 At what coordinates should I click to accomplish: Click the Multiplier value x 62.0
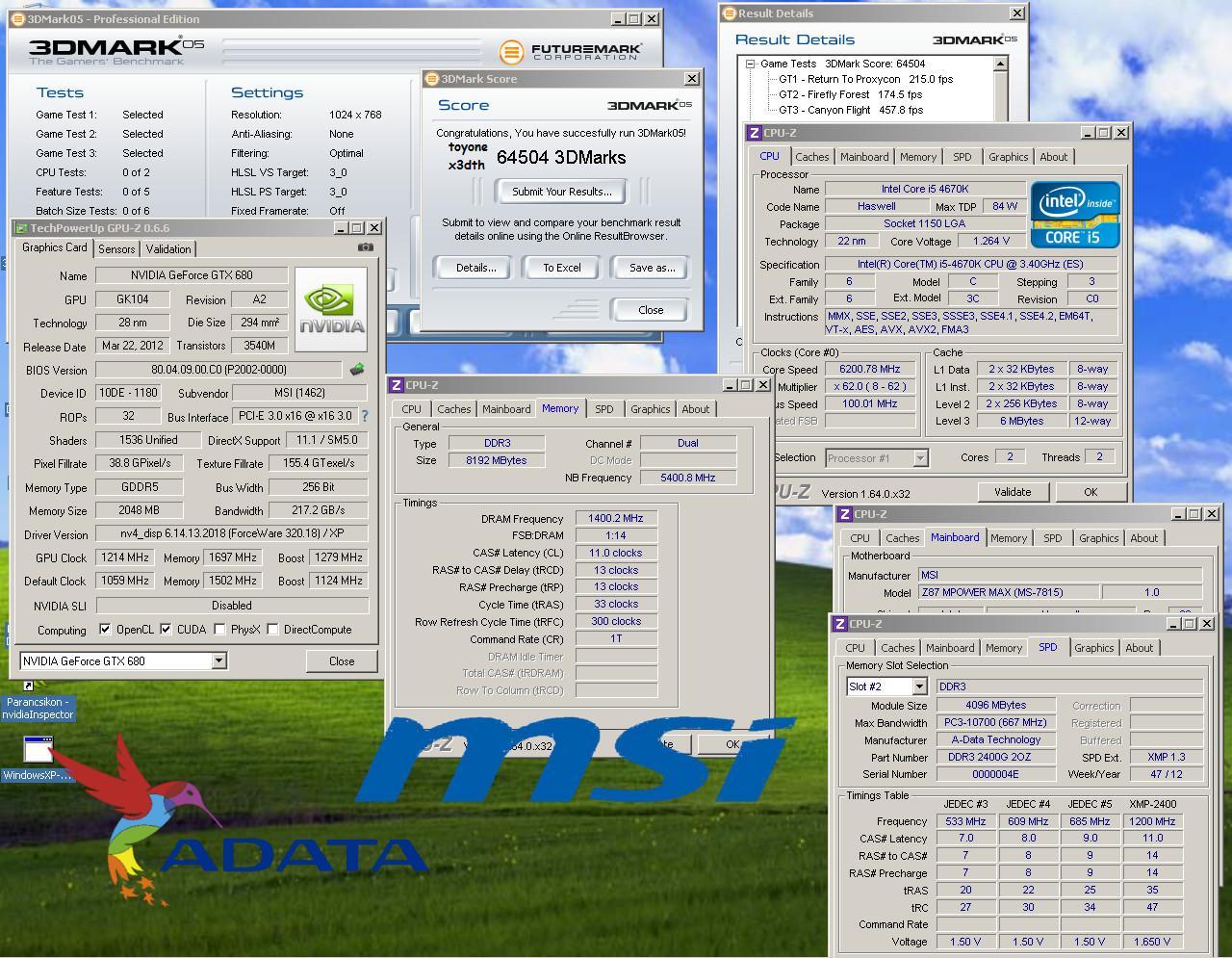click(x=869, y=386)
